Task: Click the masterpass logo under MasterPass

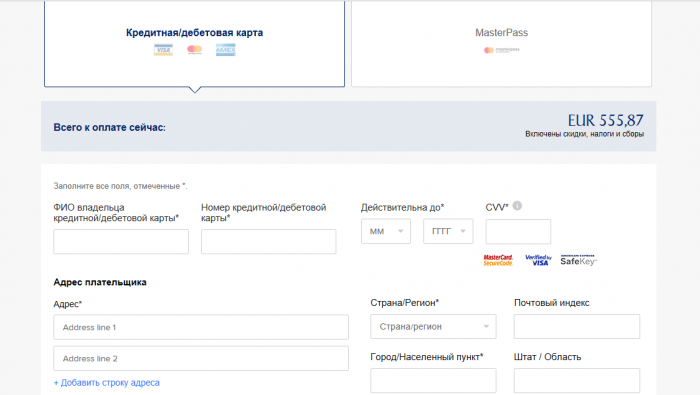Action: [502, 50]
